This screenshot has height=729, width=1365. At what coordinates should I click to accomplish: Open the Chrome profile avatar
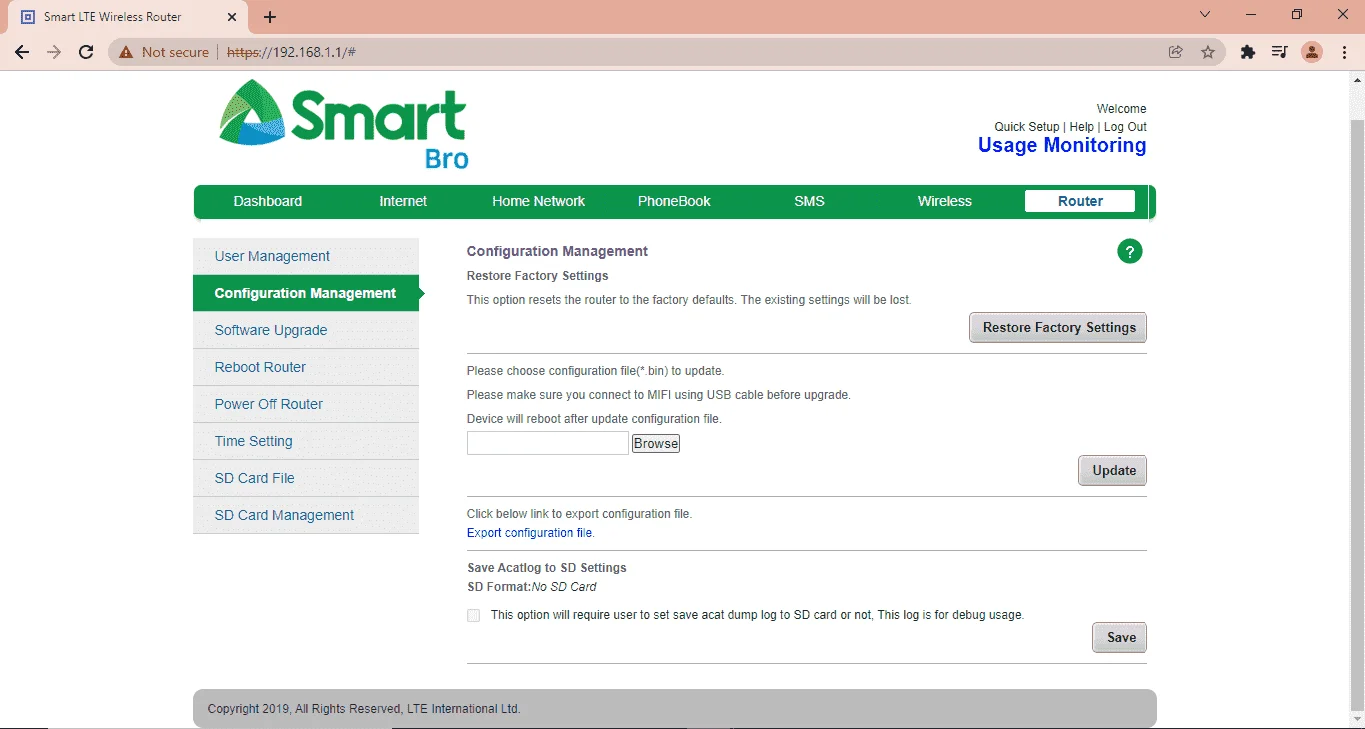point(1312,52)
